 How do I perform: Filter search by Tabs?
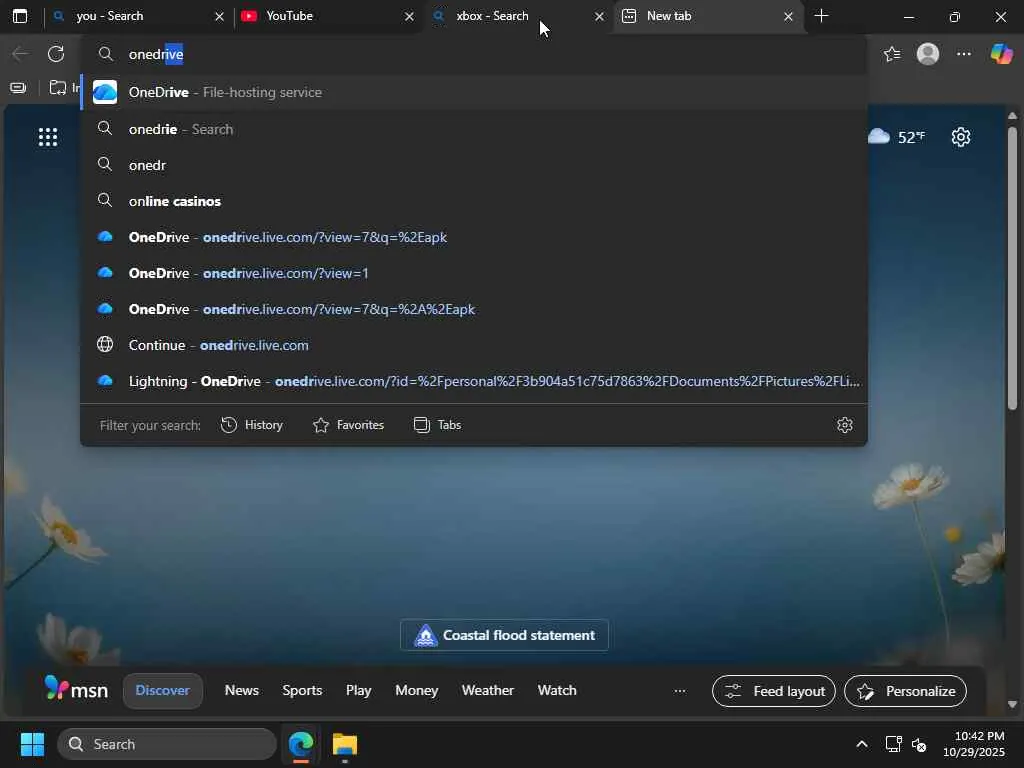pos(438,425)
